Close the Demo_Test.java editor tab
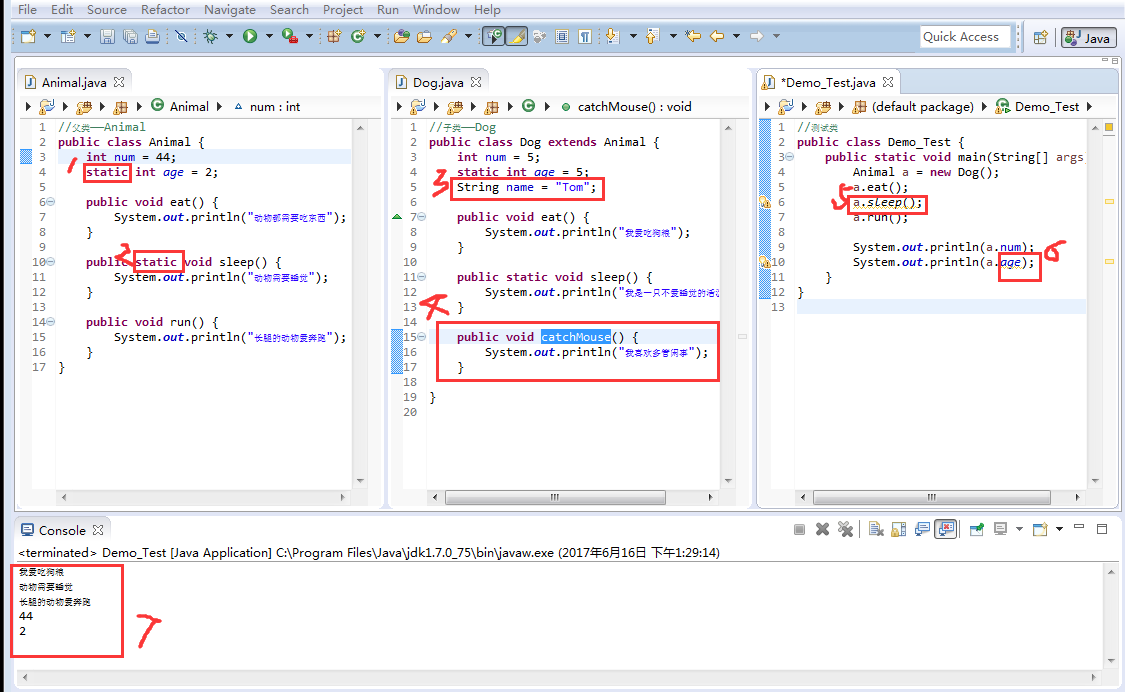 click(888, 82)
